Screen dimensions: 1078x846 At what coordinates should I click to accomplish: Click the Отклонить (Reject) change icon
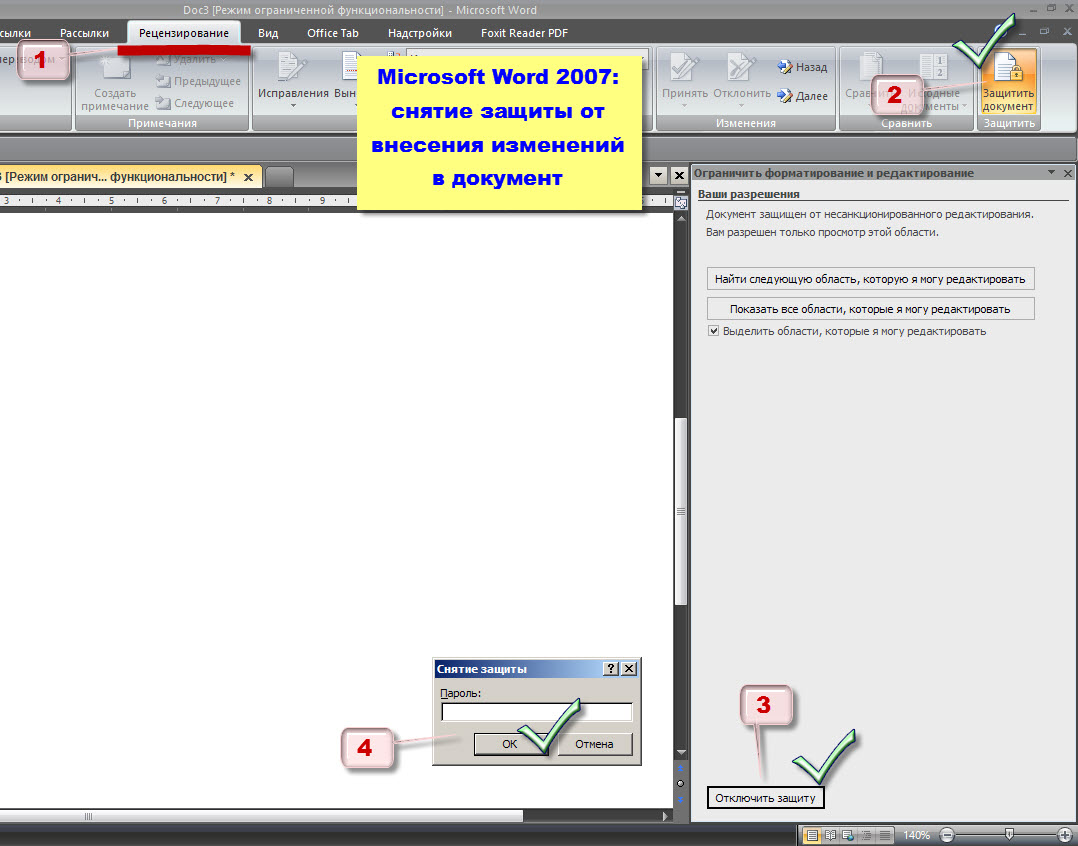coord(741,69)
